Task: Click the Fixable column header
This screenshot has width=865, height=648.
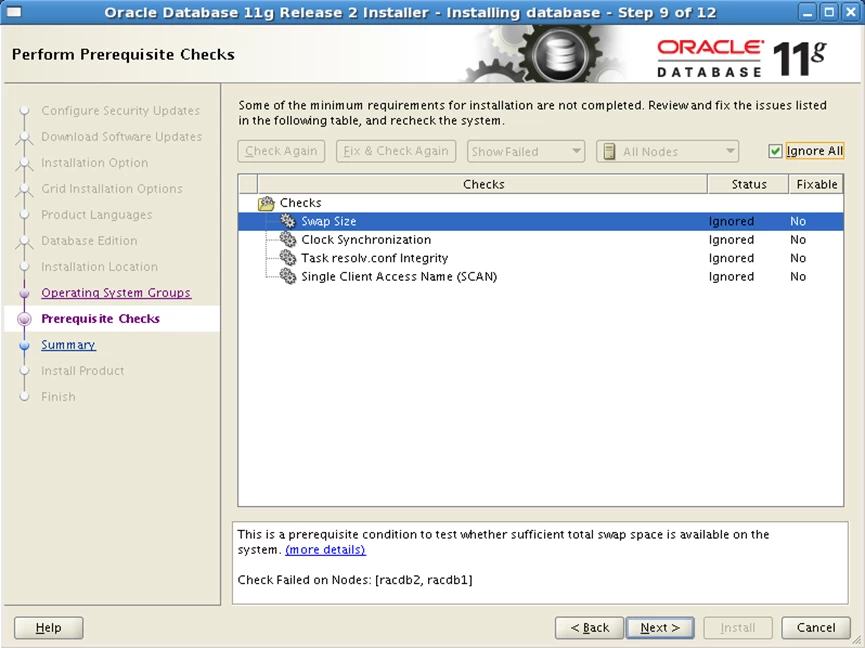Action: click(816, 184)
